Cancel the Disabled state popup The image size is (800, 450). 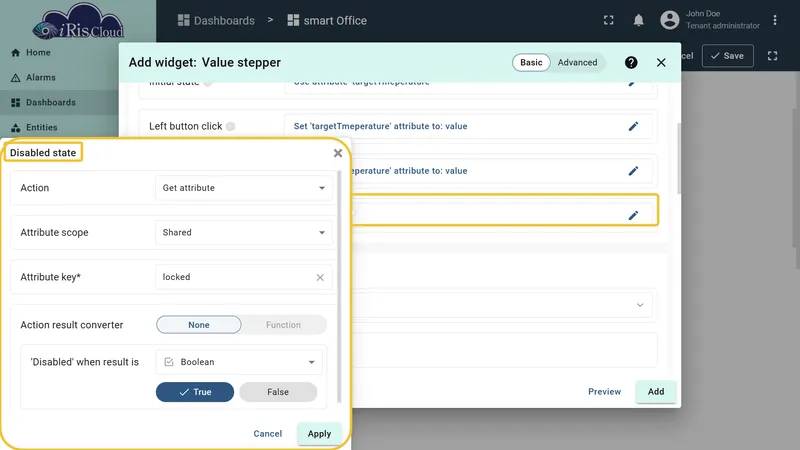pos(267,434)
